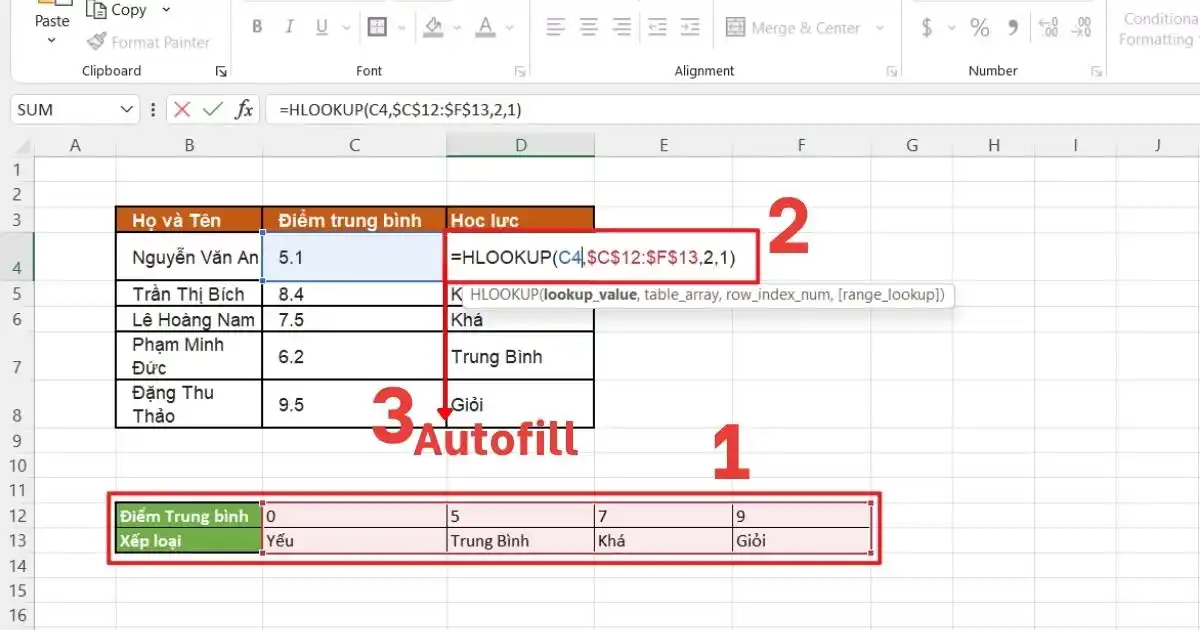
Task: Click the Copy icon in Clipboard group
Action: 96,10
